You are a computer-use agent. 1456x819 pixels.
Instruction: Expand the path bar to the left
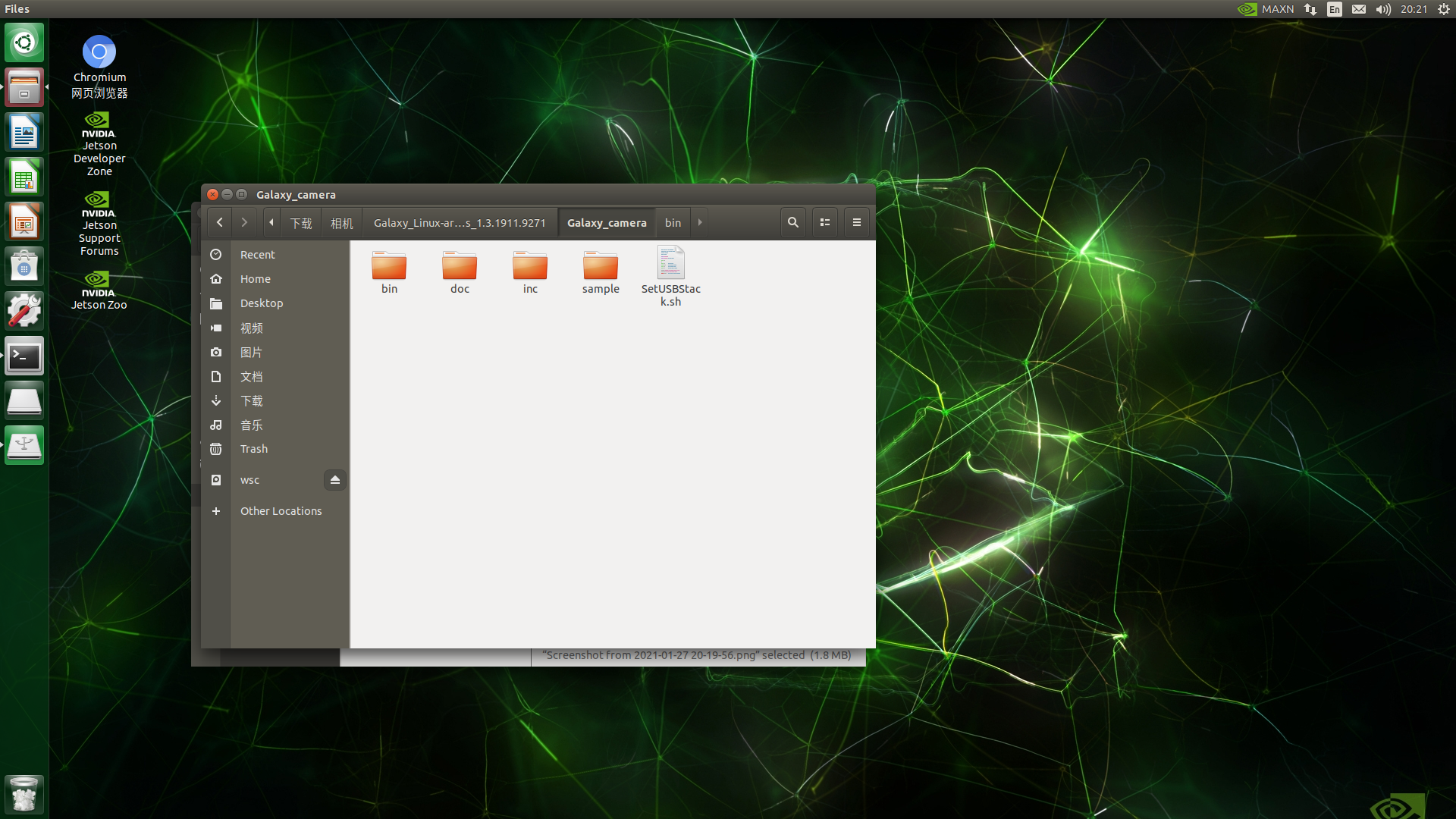(271, 222)
